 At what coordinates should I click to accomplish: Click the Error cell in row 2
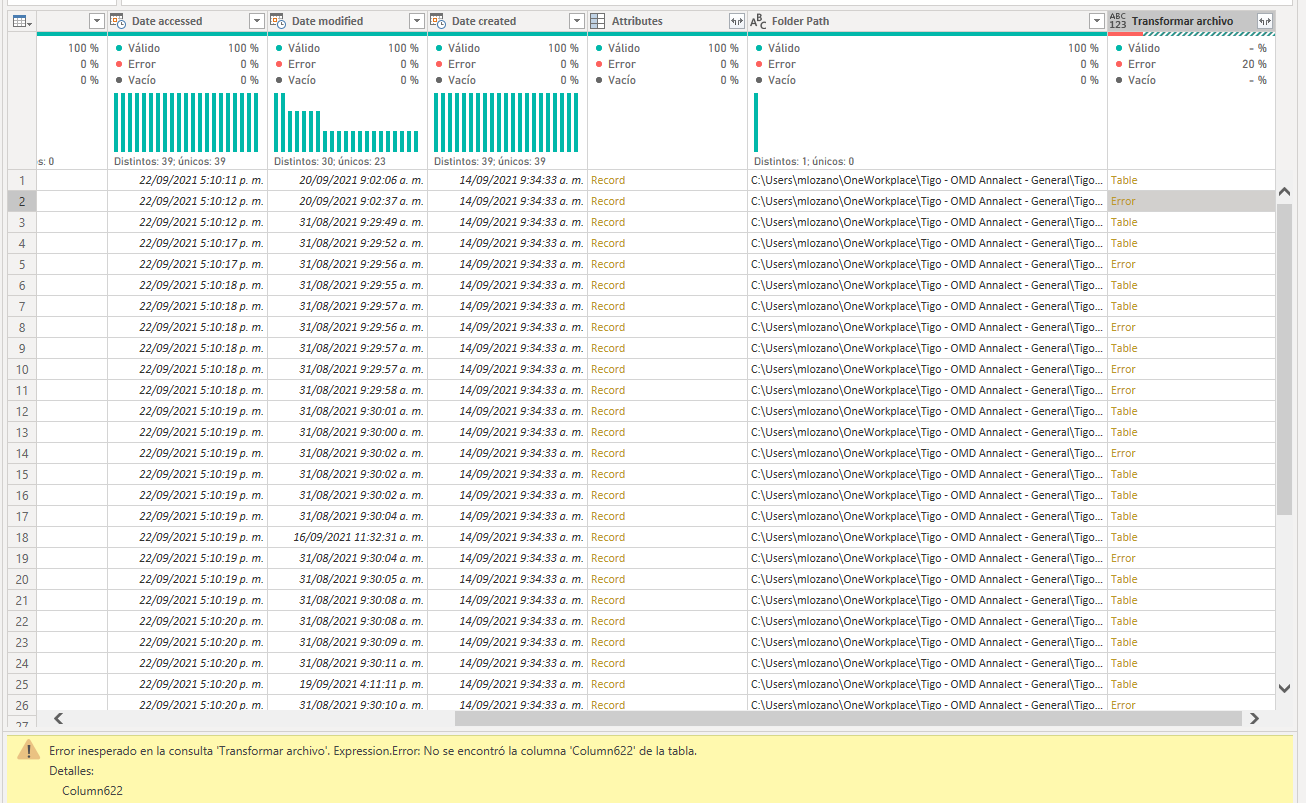[x=1191, y=201]
